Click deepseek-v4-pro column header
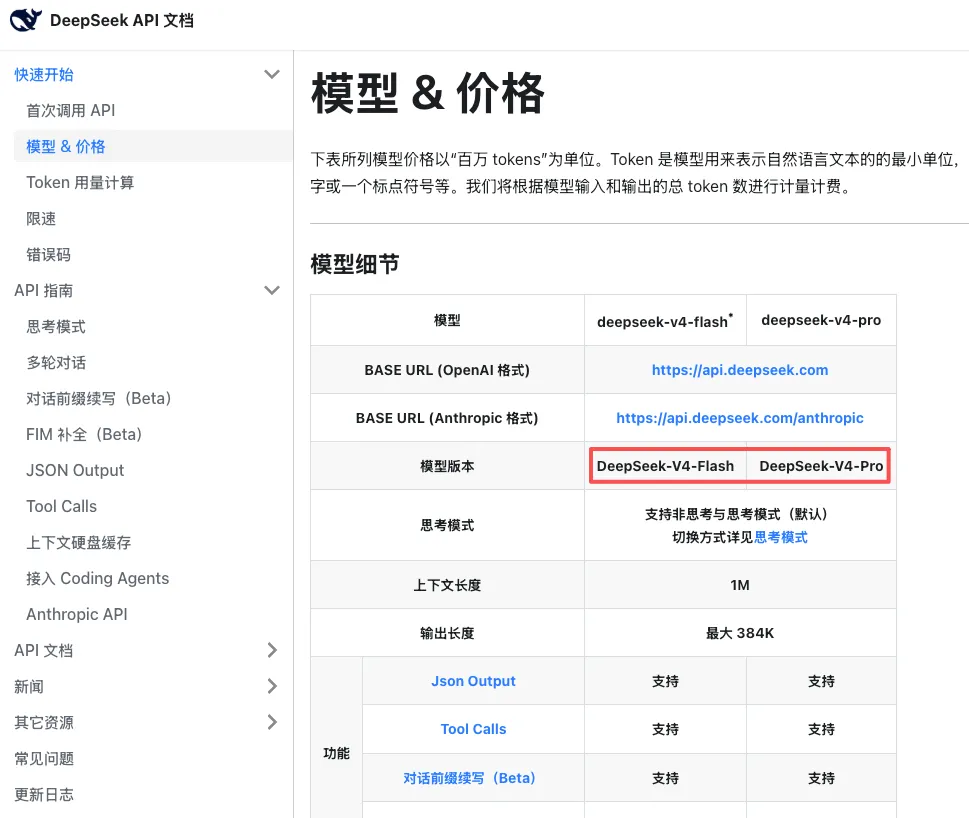 [x=821, y=320]
